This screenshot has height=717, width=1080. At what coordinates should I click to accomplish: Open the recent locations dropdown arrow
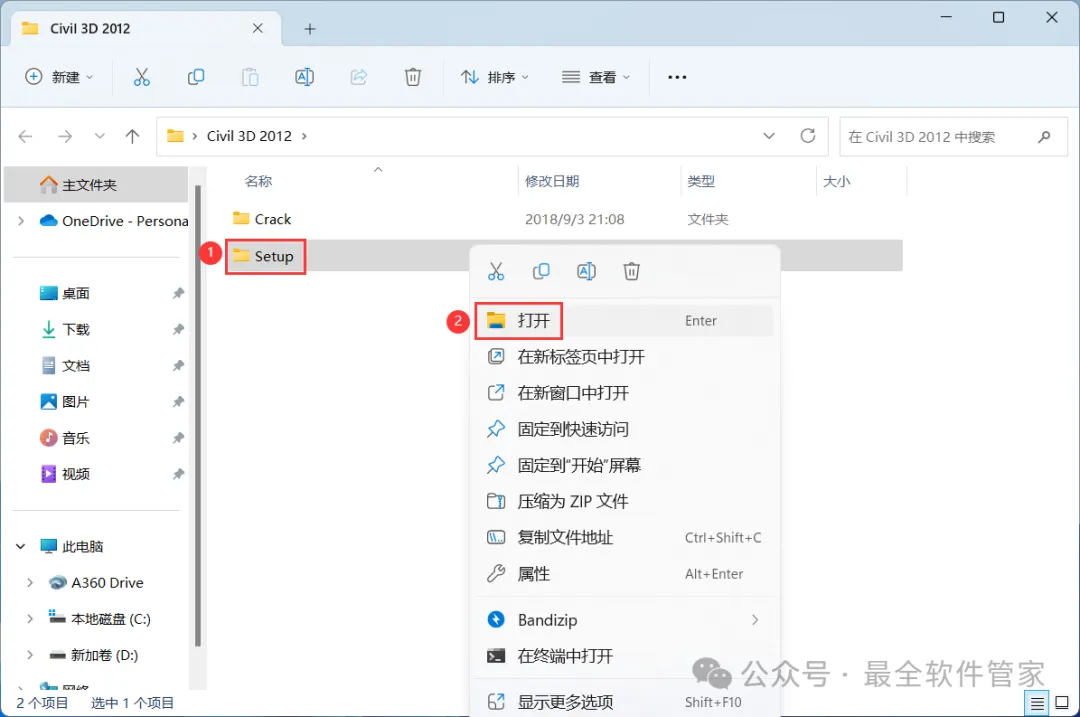(x=100, y=136)
